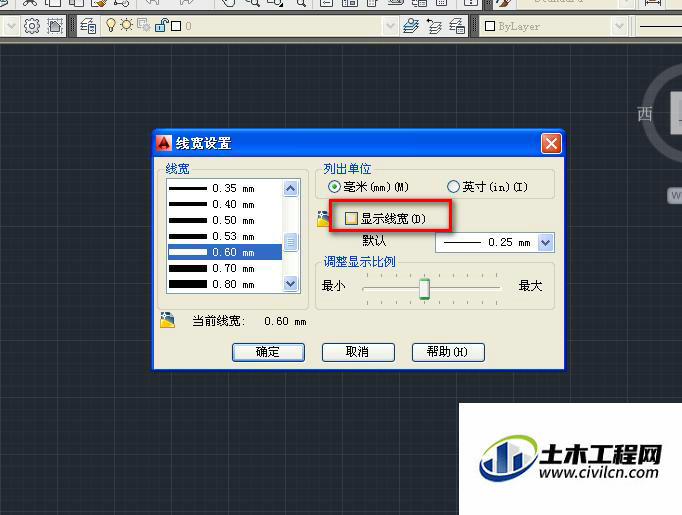Click the Layer Previous icon
This screenshot has width=682, height=515.
click(x=434, y=26)
